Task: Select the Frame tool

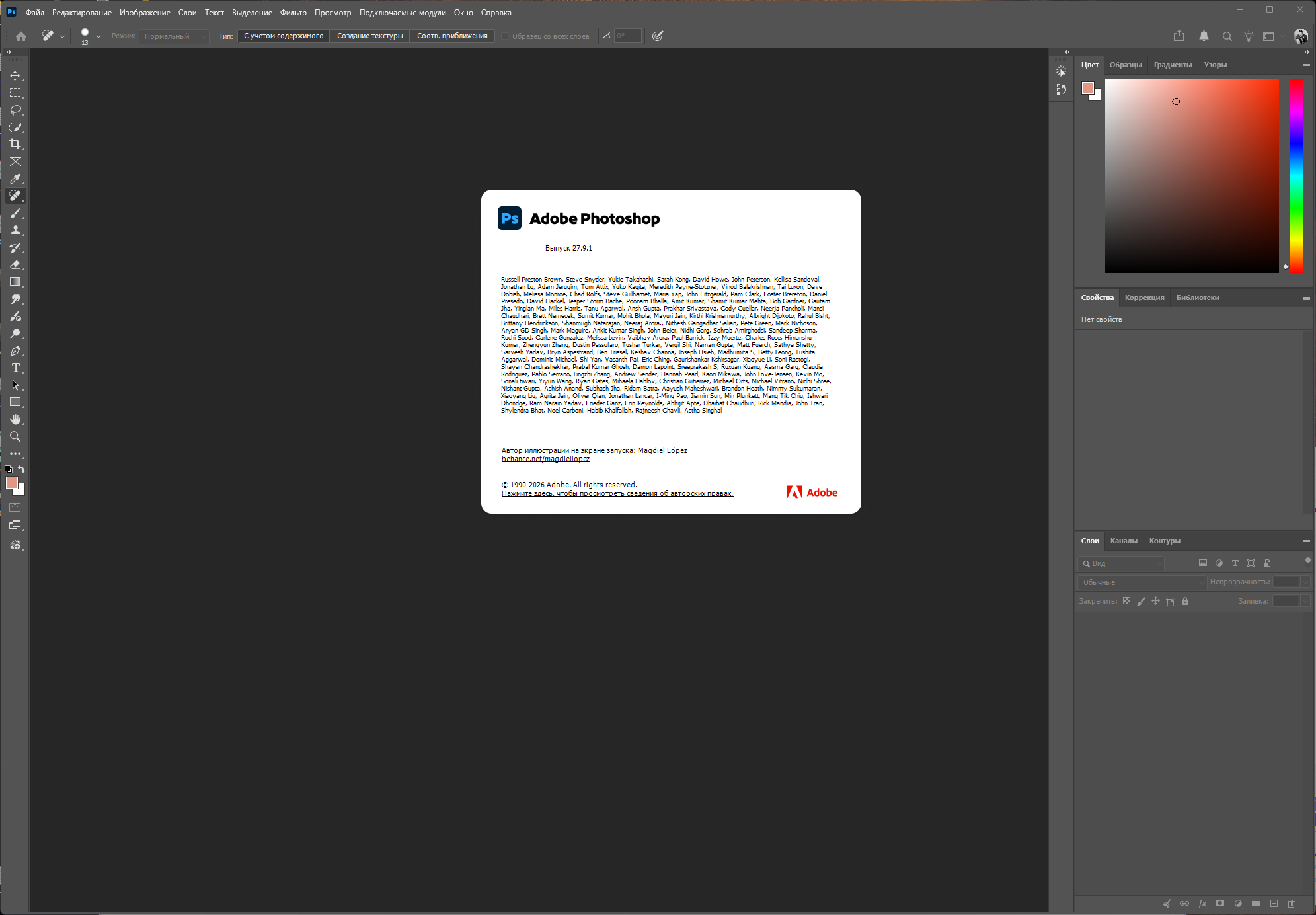Action: click(x=15, y=161)
